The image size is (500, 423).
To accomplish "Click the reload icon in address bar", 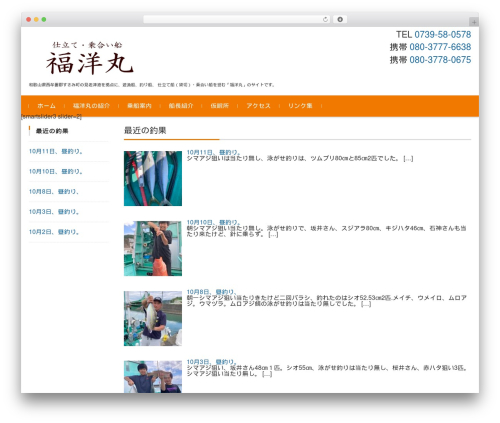I will [x=325, y=19].
